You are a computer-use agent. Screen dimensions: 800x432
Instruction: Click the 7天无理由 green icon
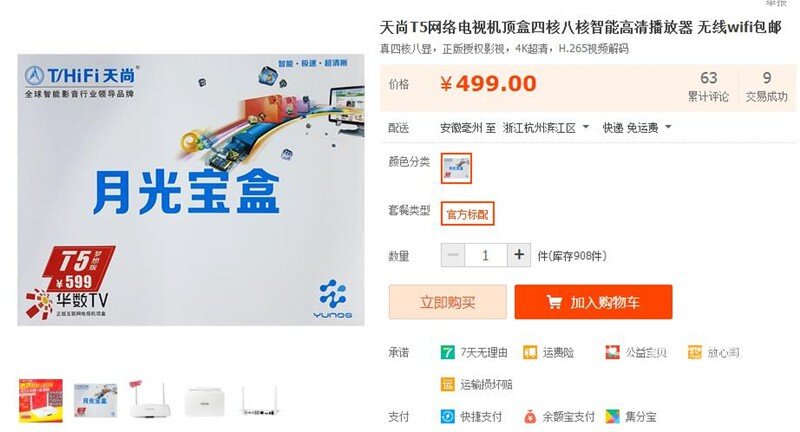447,352
